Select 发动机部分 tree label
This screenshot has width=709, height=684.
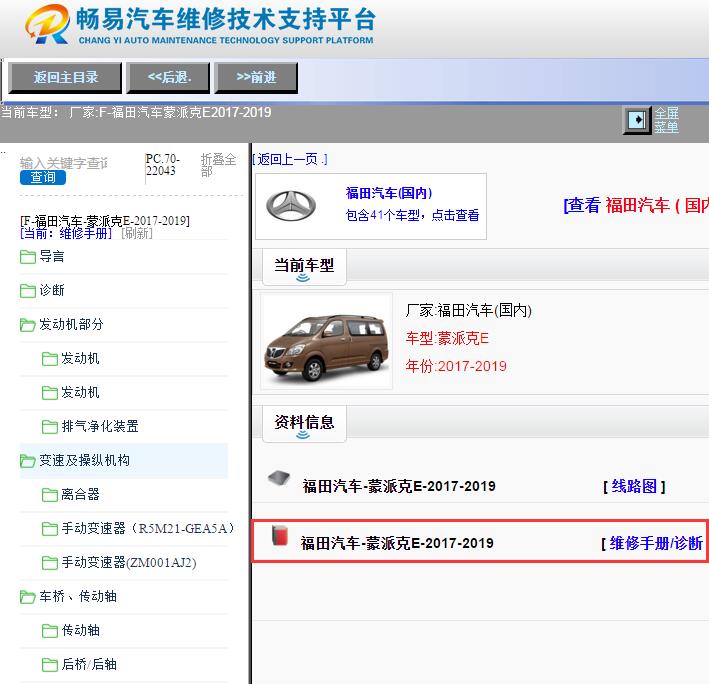[x=71, y=324]
